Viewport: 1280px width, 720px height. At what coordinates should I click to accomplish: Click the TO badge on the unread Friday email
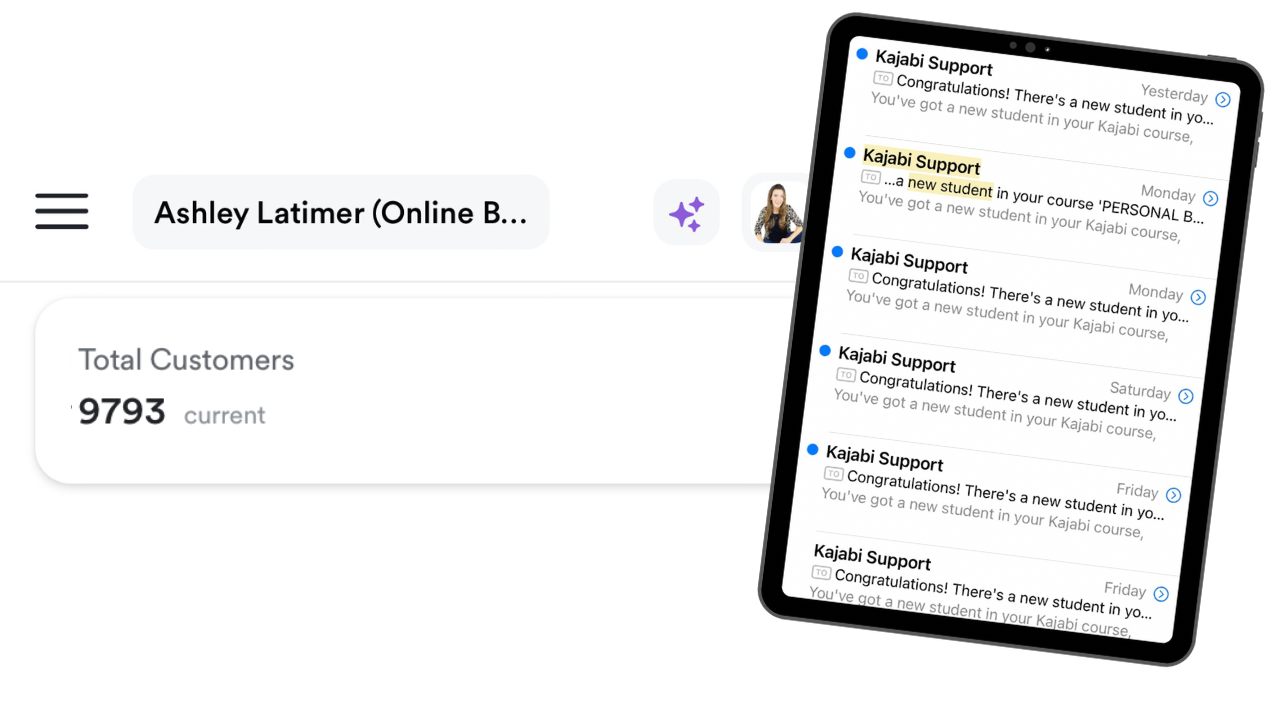click(x=834, y=474)
